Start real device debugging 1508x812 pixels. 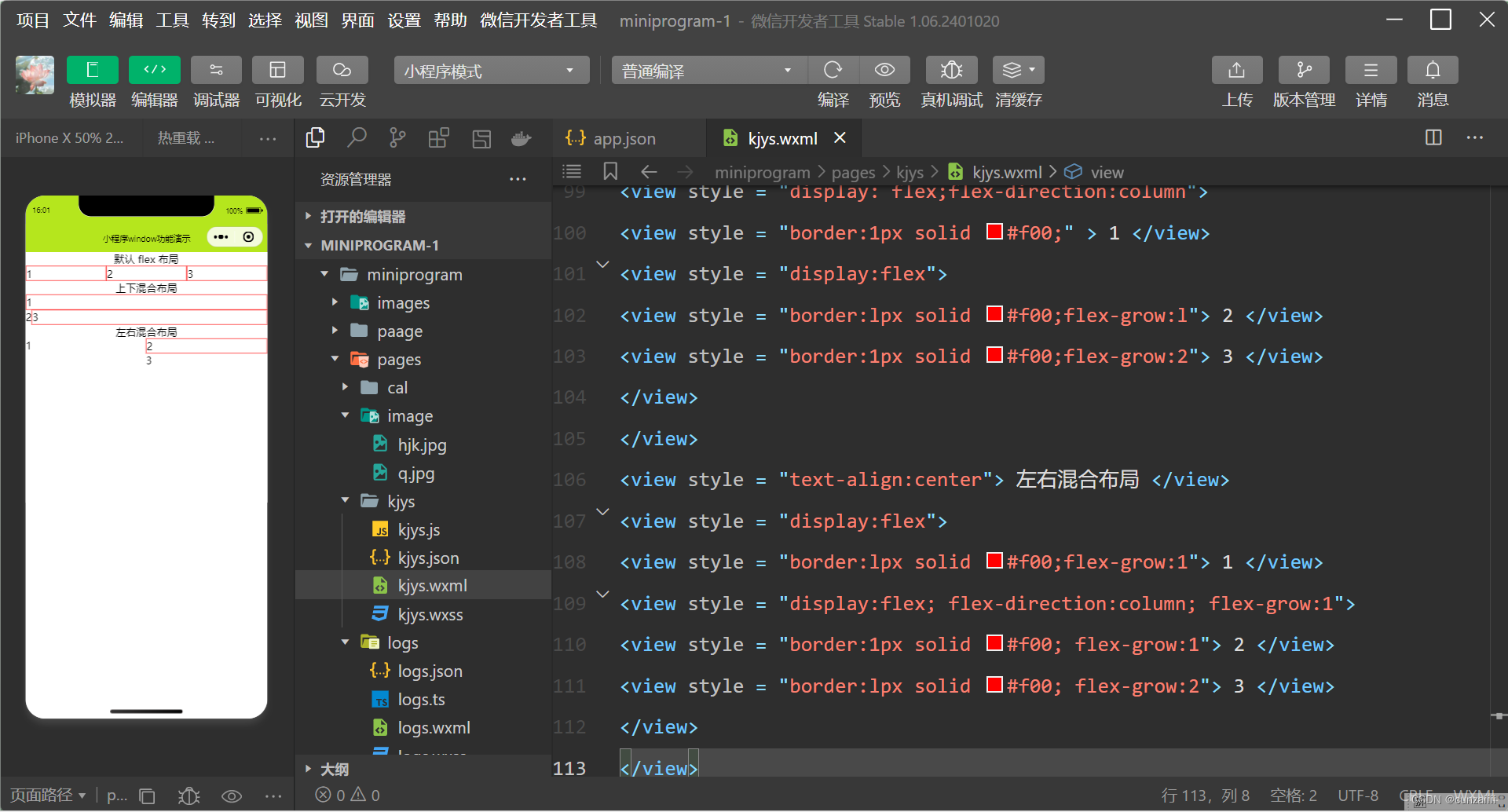click(951, 70)
